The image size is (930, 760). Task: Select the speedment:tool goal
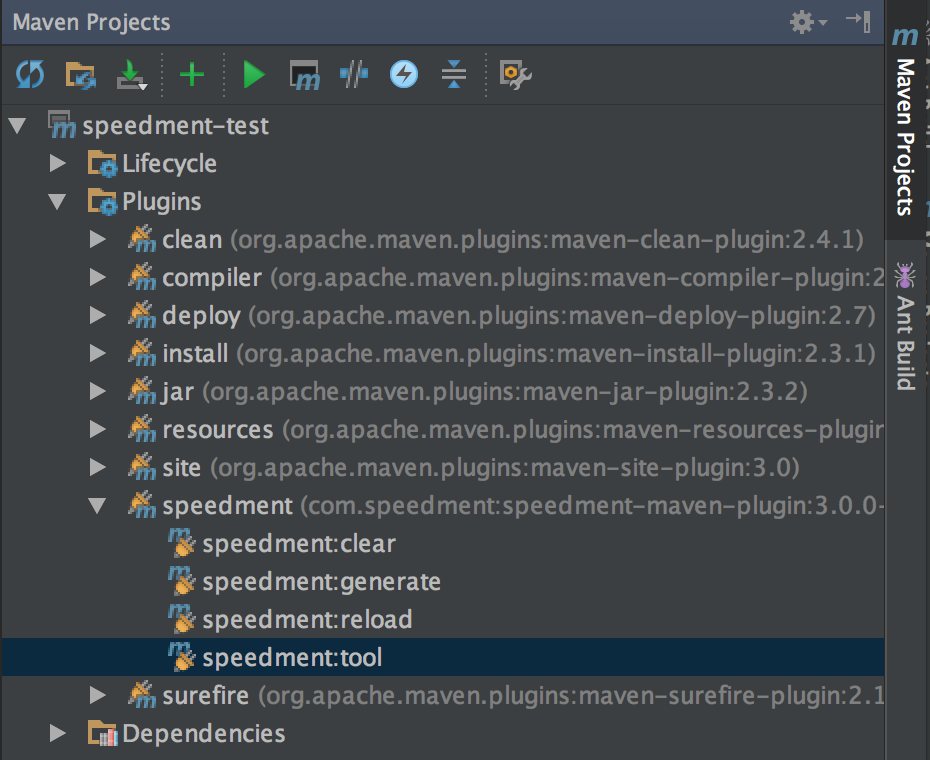point(292,658)
